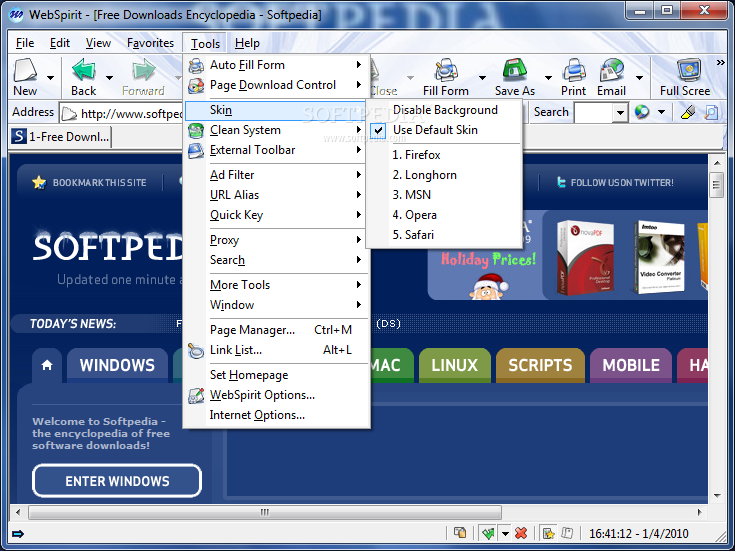Click the Forward arrow toolbar icon
This screenshot has width=735, height=551.
click(x=143, y=70)
